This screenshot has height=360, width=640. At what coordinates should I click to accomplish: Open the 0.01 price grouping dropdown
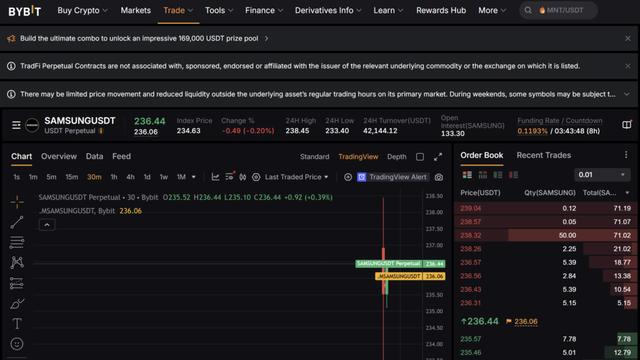click(x=602, y=175)
